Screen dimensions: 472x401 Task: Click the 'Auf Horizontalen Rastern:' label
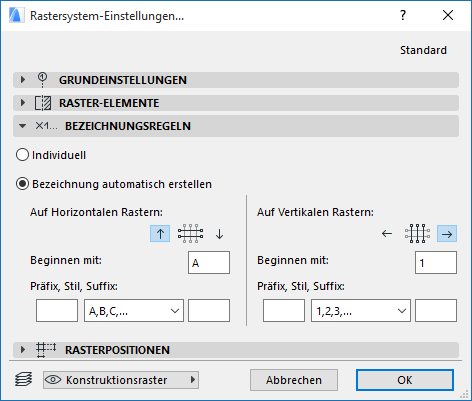[x=96, y=212]
